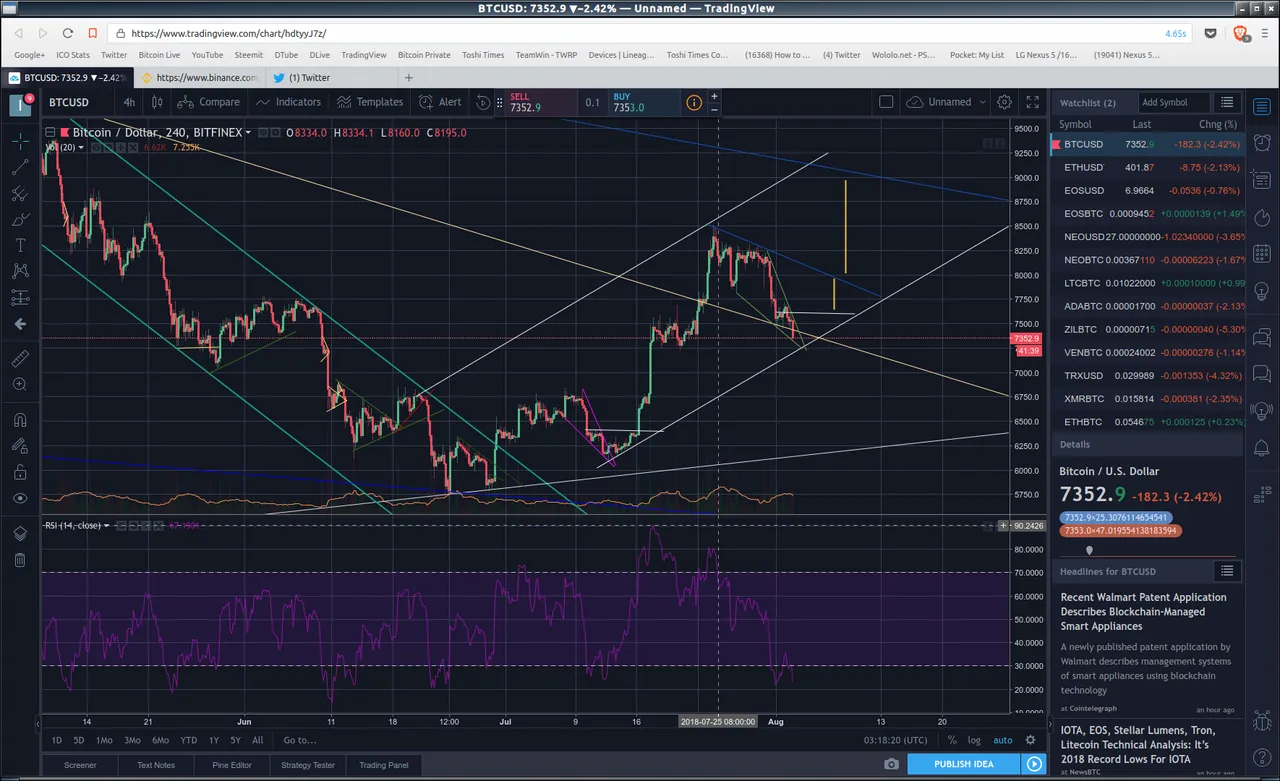
Task: Open the Unnamed chart layout dropdown
Action: click(945, 102)
